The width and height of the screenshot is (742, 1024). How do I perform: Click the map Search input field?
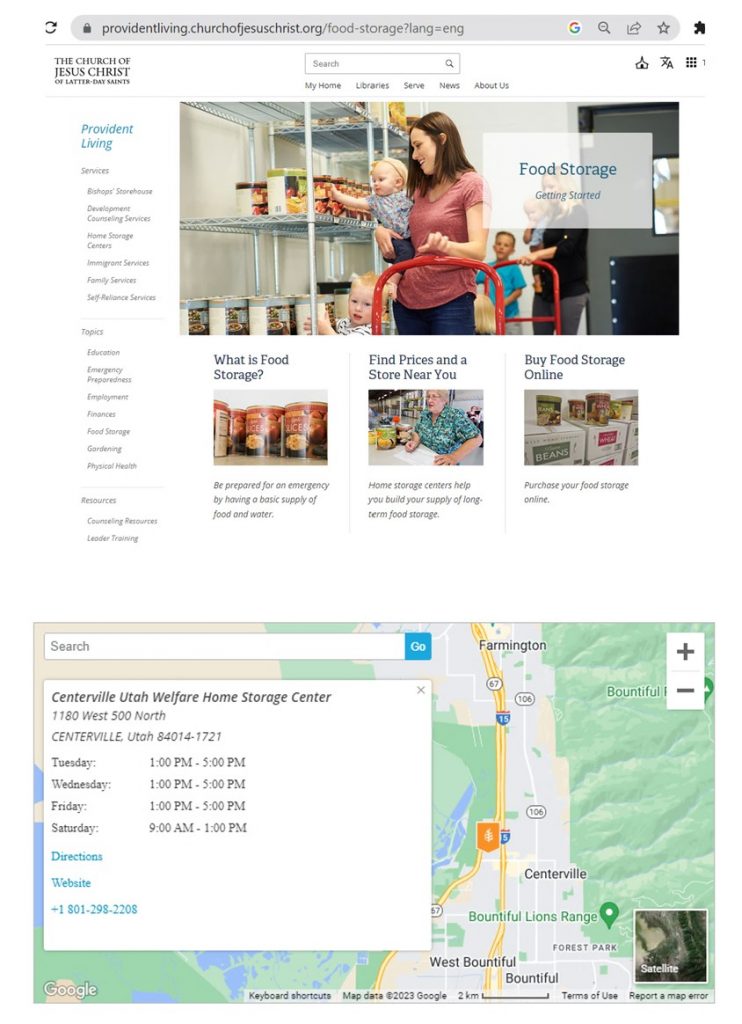click(224, 647)
